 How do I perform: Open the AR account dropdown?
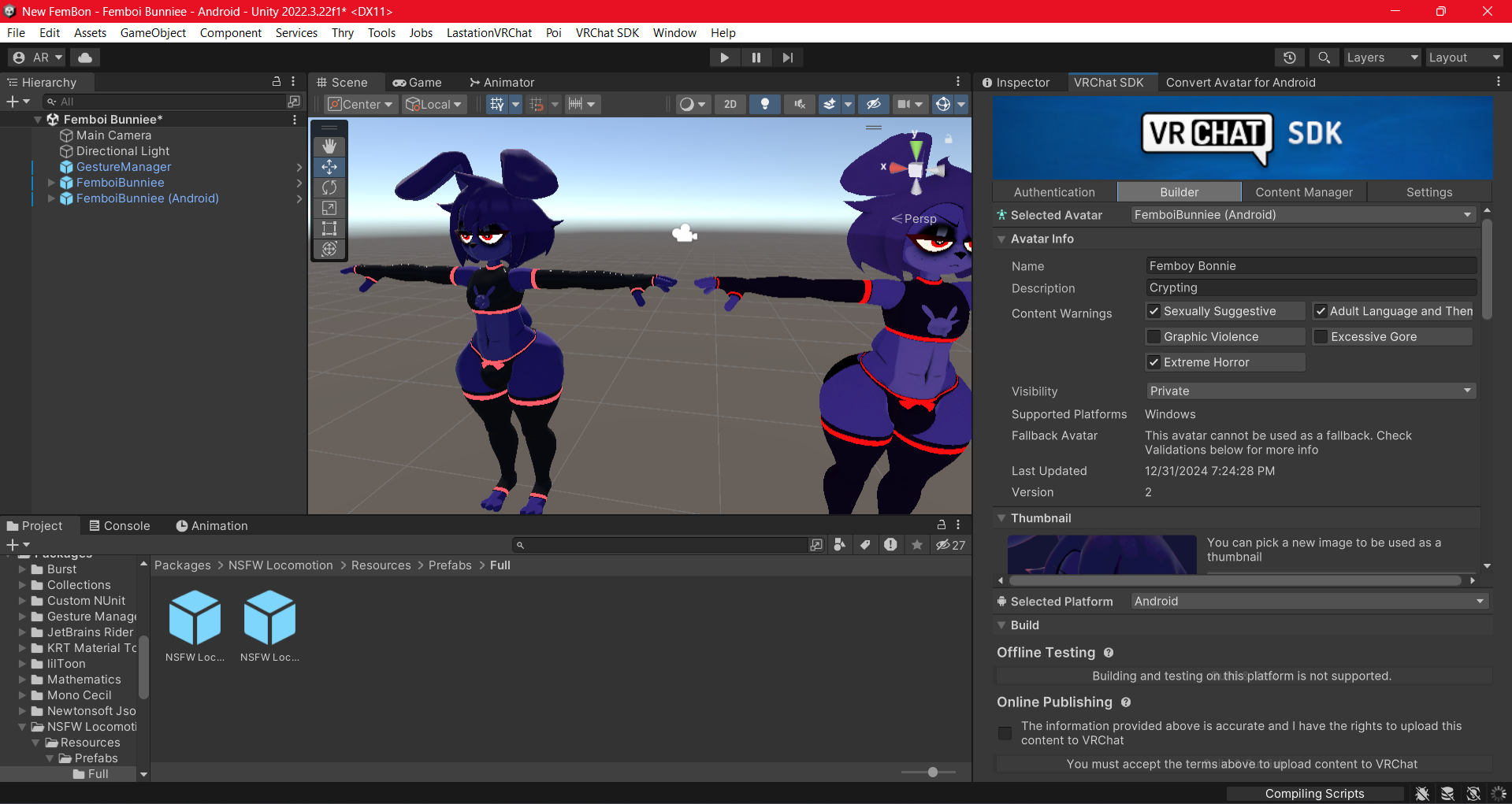37,57
